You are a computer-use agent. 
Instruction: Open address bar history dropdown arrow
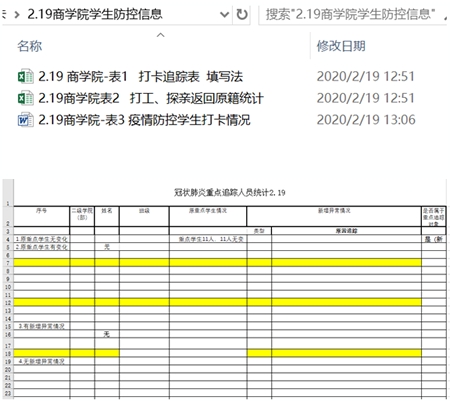[224, 15]
